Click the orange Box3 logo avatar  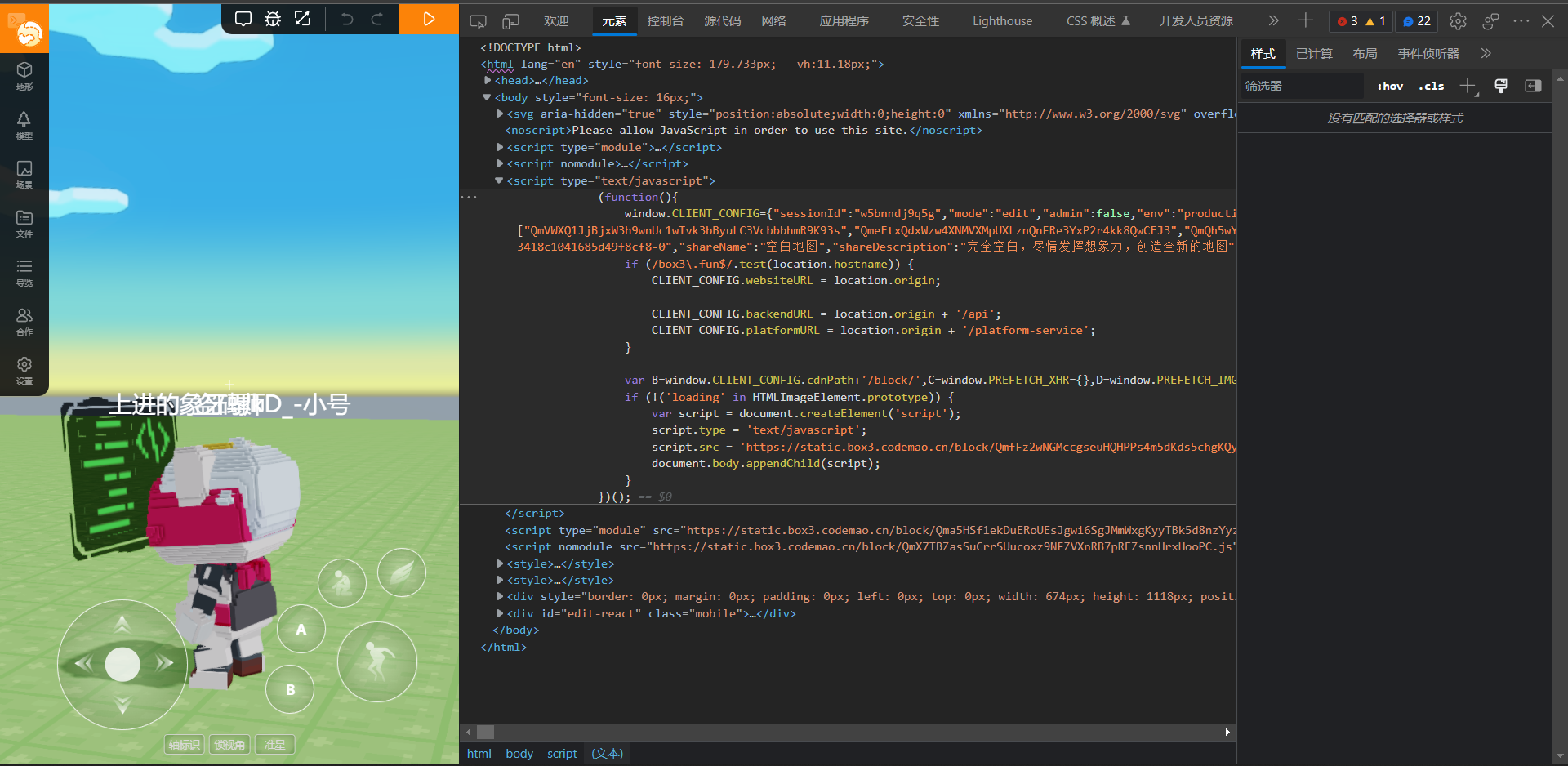point(29,32)
